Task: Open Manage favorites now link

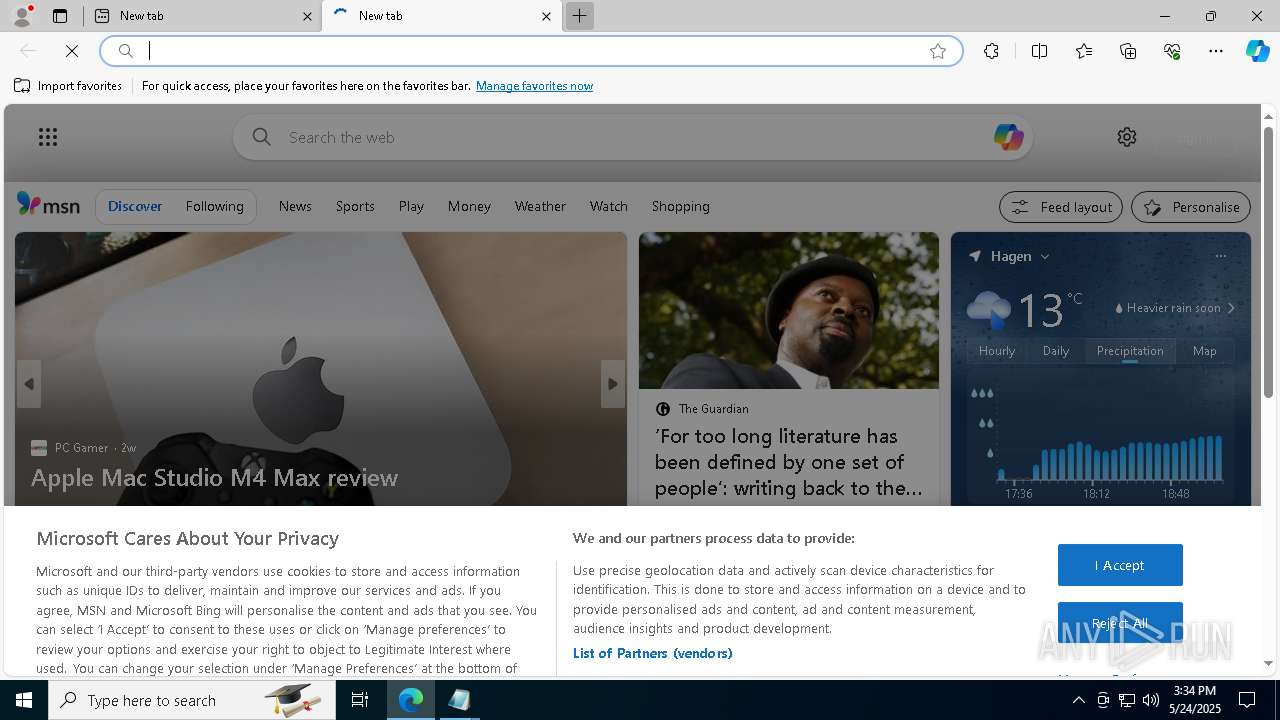Action: 534,86
